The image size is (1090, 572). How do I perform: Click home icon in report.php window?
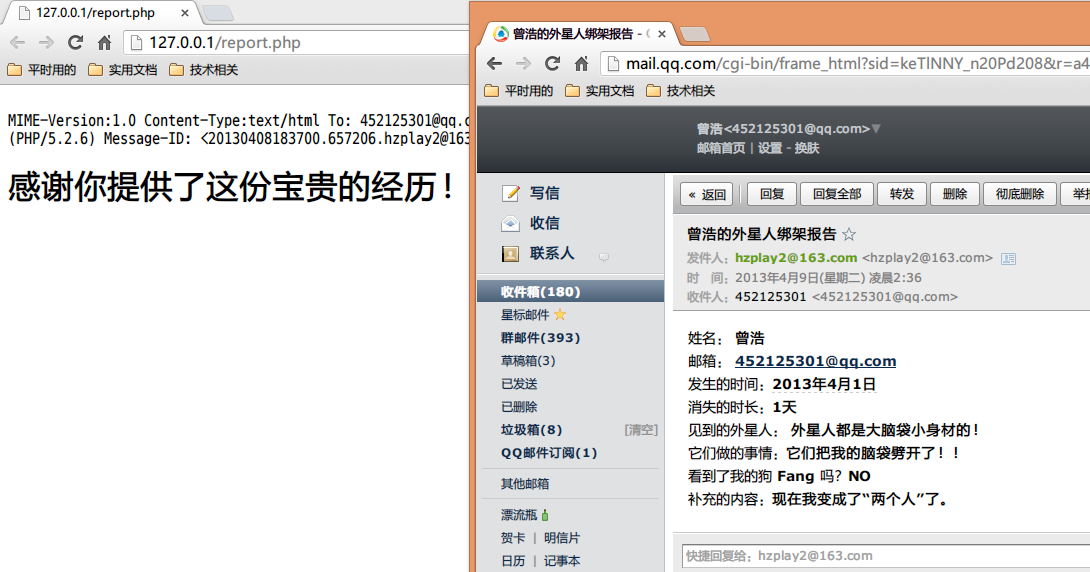pos(105,43)
